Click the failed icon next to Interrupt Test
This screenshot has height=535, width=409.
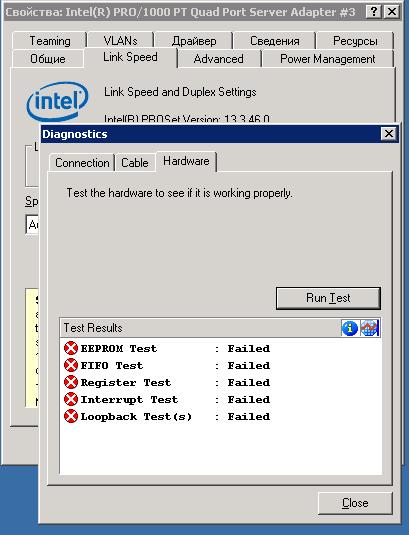71,399
